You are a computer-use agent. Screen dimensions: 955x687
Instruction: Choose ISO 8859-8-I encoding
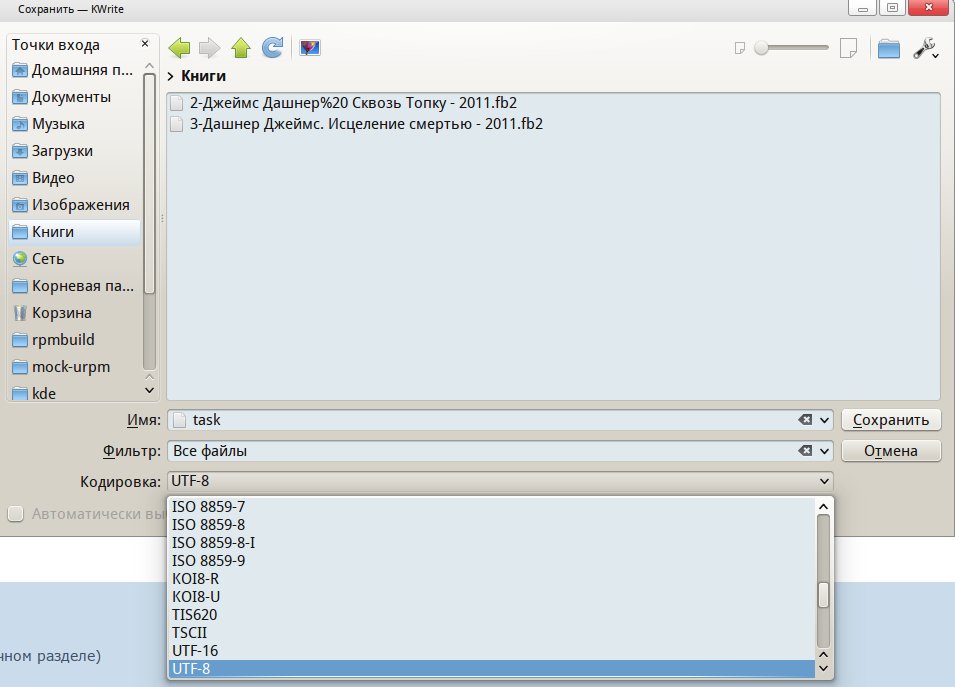click(x=492, y=543)
